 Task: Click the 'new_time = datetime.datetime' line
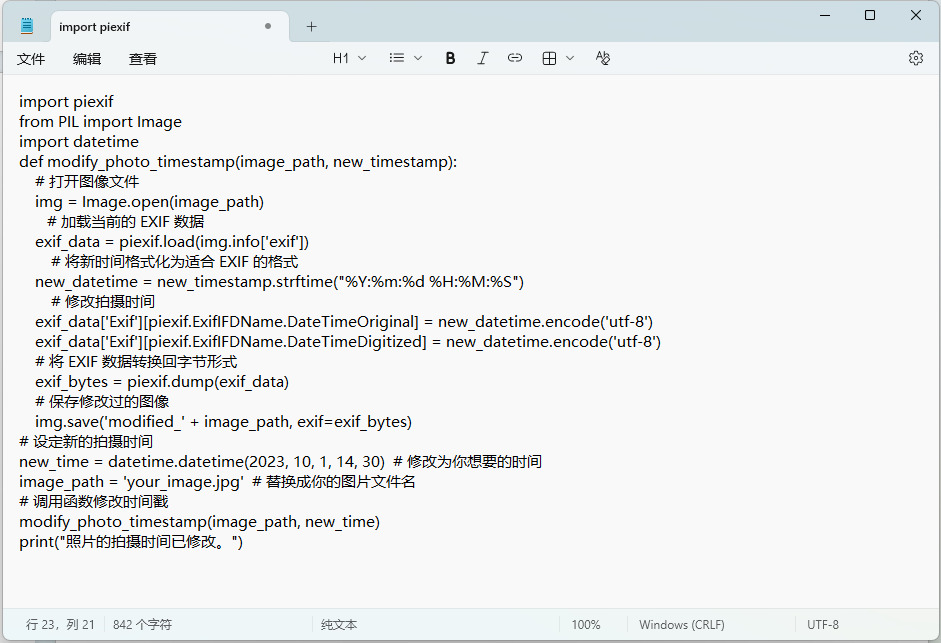coord(280,462)
